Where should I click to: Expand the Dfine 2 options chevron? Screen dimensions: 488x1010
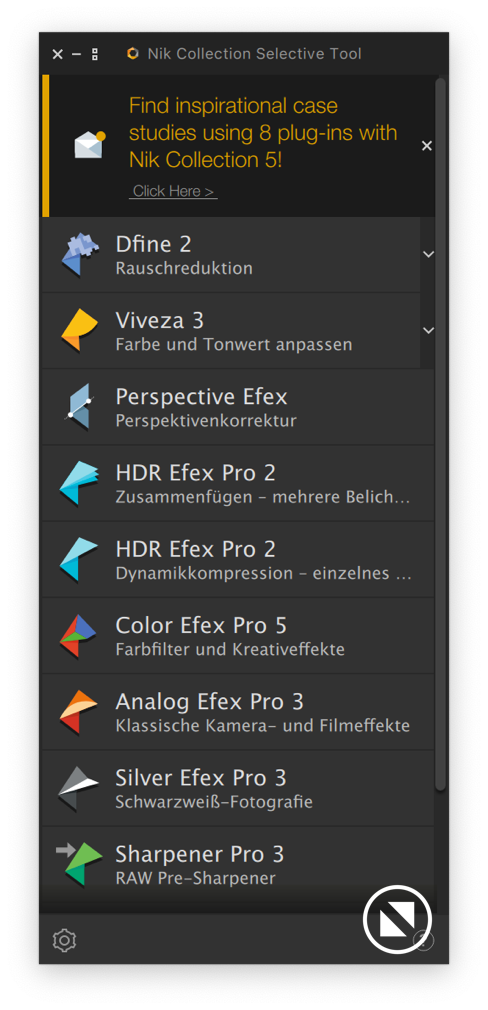point(428,254)
